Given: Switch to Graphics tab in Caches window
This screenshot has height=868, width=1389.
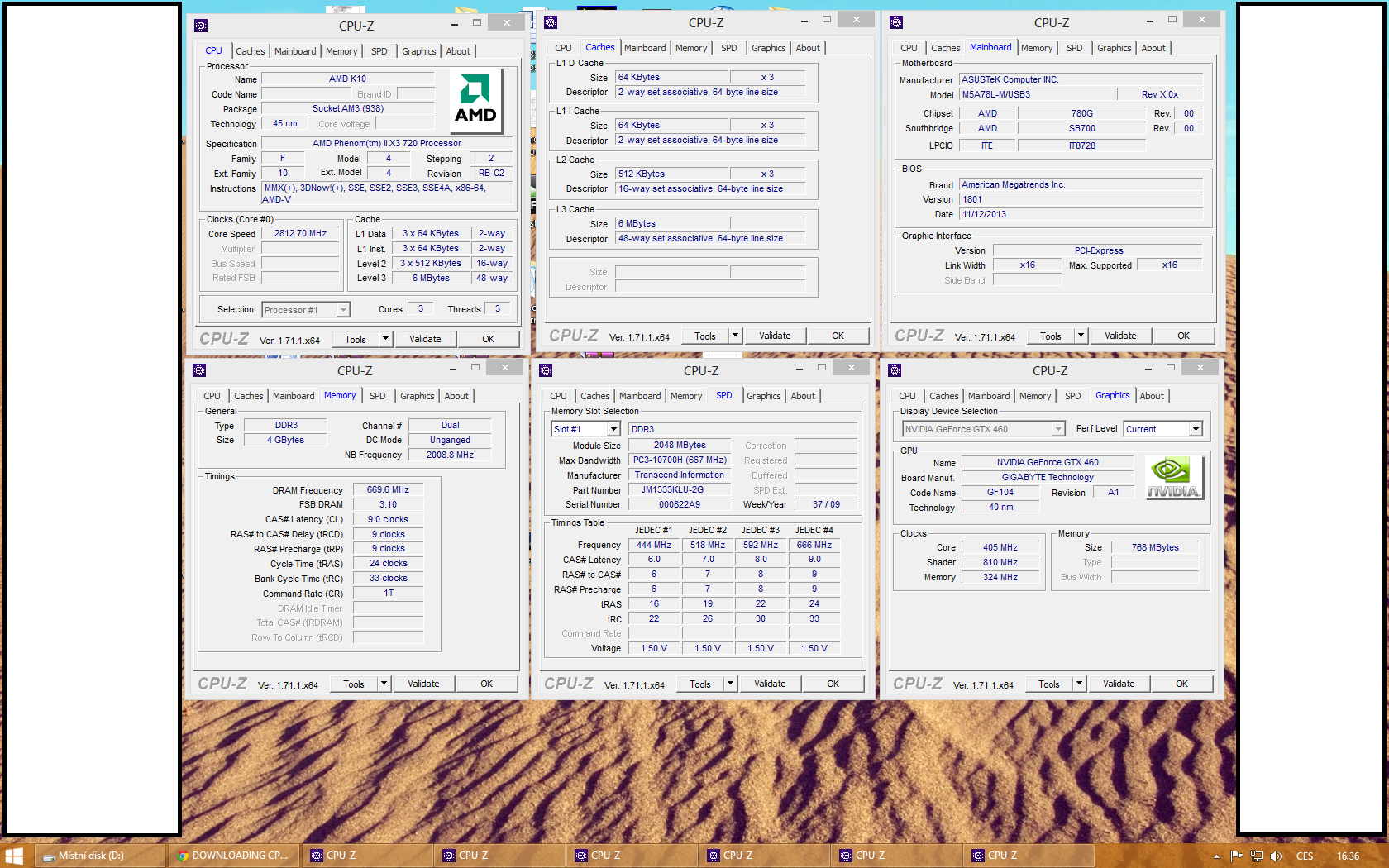Looking at the screenshot, I should [x=768, y=48].
